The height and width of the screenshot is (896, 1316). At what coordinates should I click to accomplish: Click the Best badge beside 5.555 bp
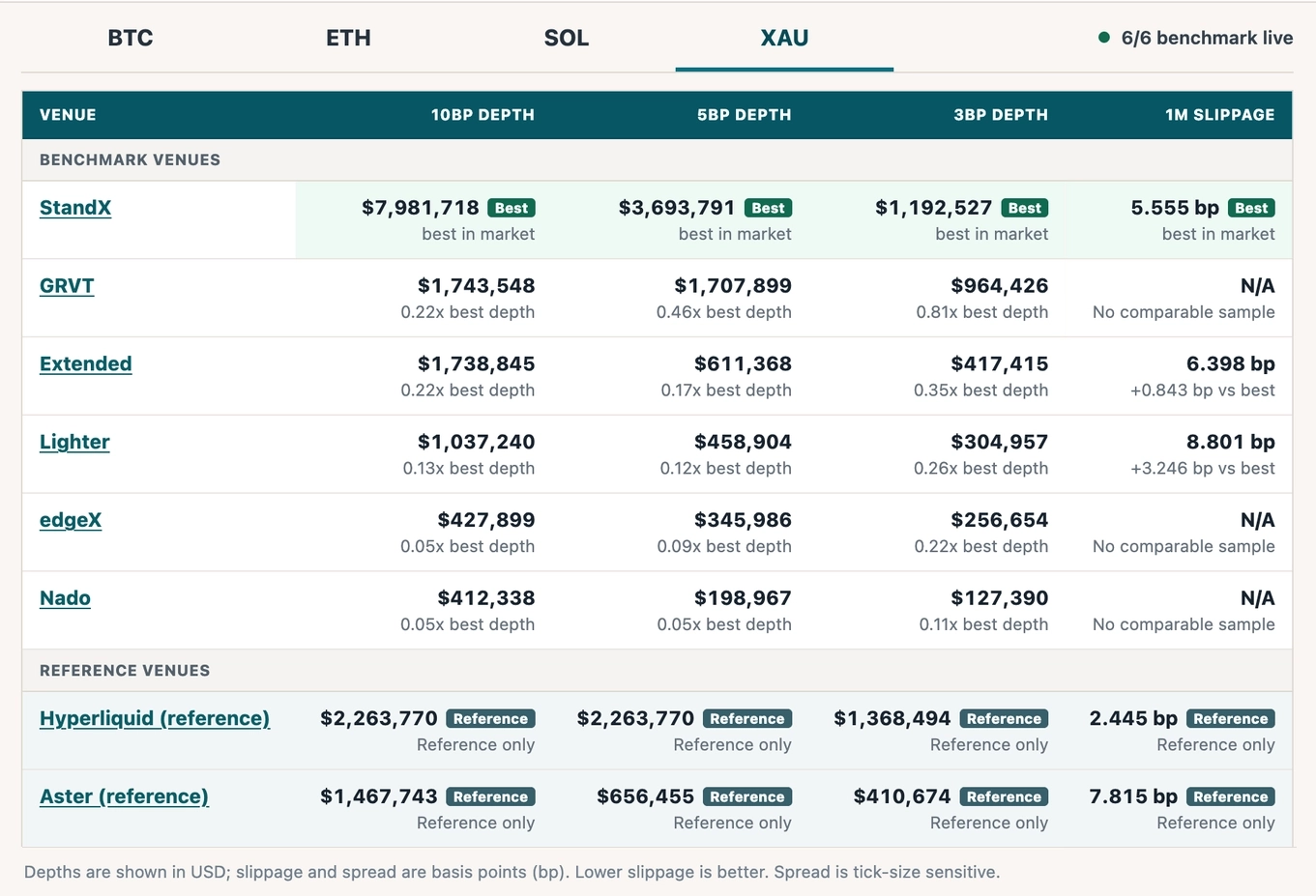point(1251,208)
